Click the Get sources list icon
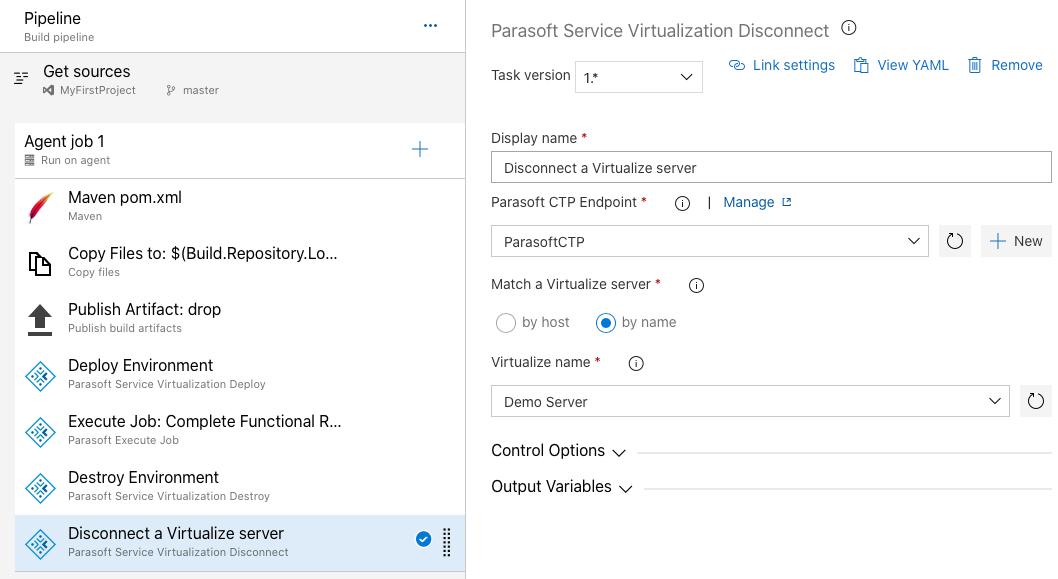Image resolution: width=1058 pixels, height=579 pixels. pos(21,78)
